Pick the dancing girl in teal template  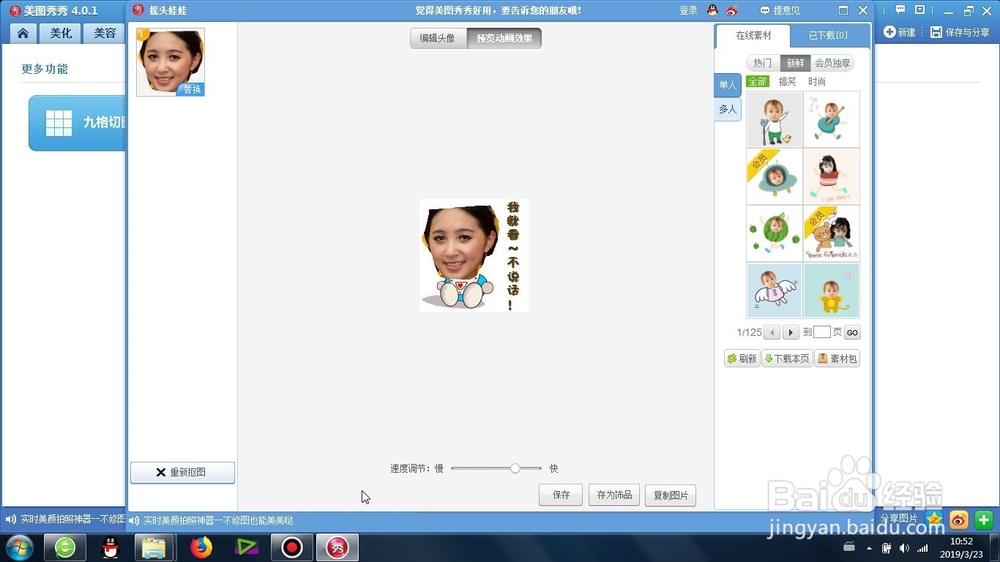pyautogui.click(x=832, y=119)
